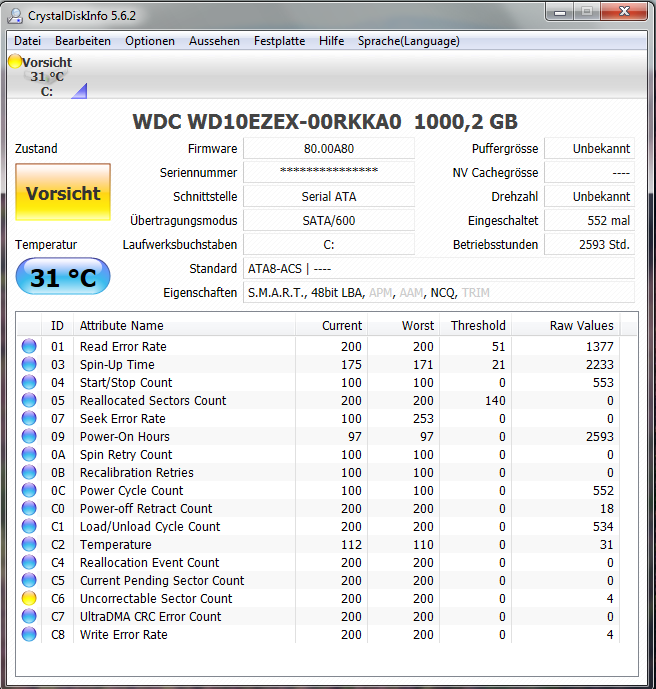Screen dimensions: 656x689
Task: Click the drive title WDC WD10EZEX-00RKKA0
Action: 267,122
